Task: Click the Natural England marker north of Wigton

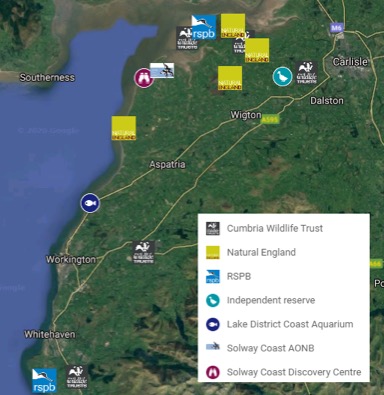Action: (x=230, y=78)
